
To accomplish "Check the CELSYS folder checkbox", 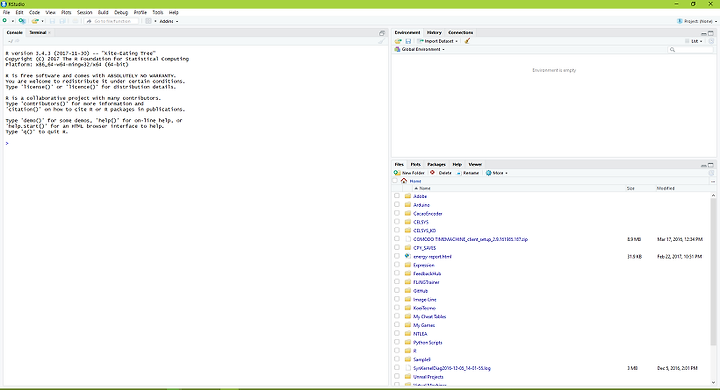I will point(397,222).
